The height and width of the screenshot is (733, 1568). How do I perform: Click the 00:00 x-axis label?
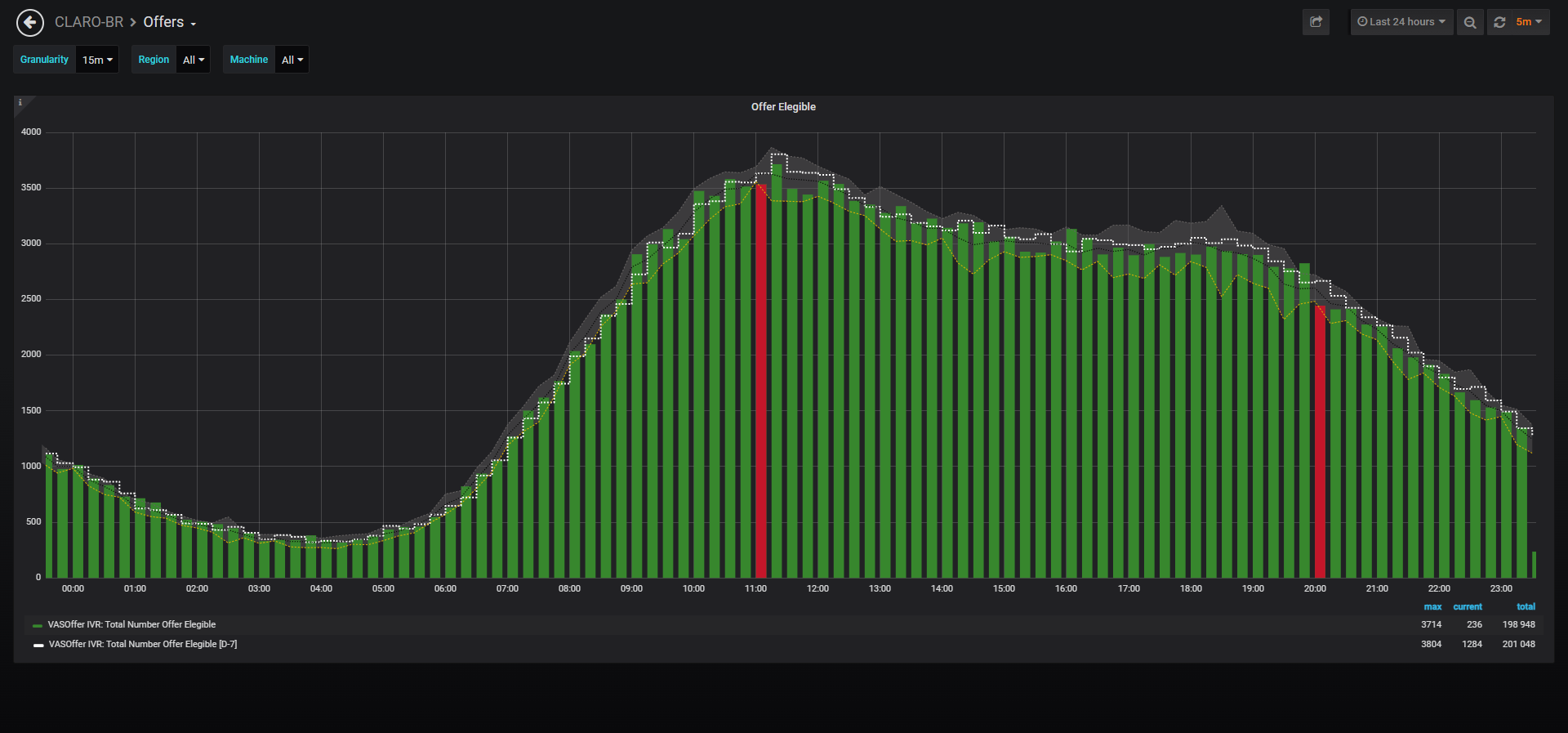[x=73, y=589]
